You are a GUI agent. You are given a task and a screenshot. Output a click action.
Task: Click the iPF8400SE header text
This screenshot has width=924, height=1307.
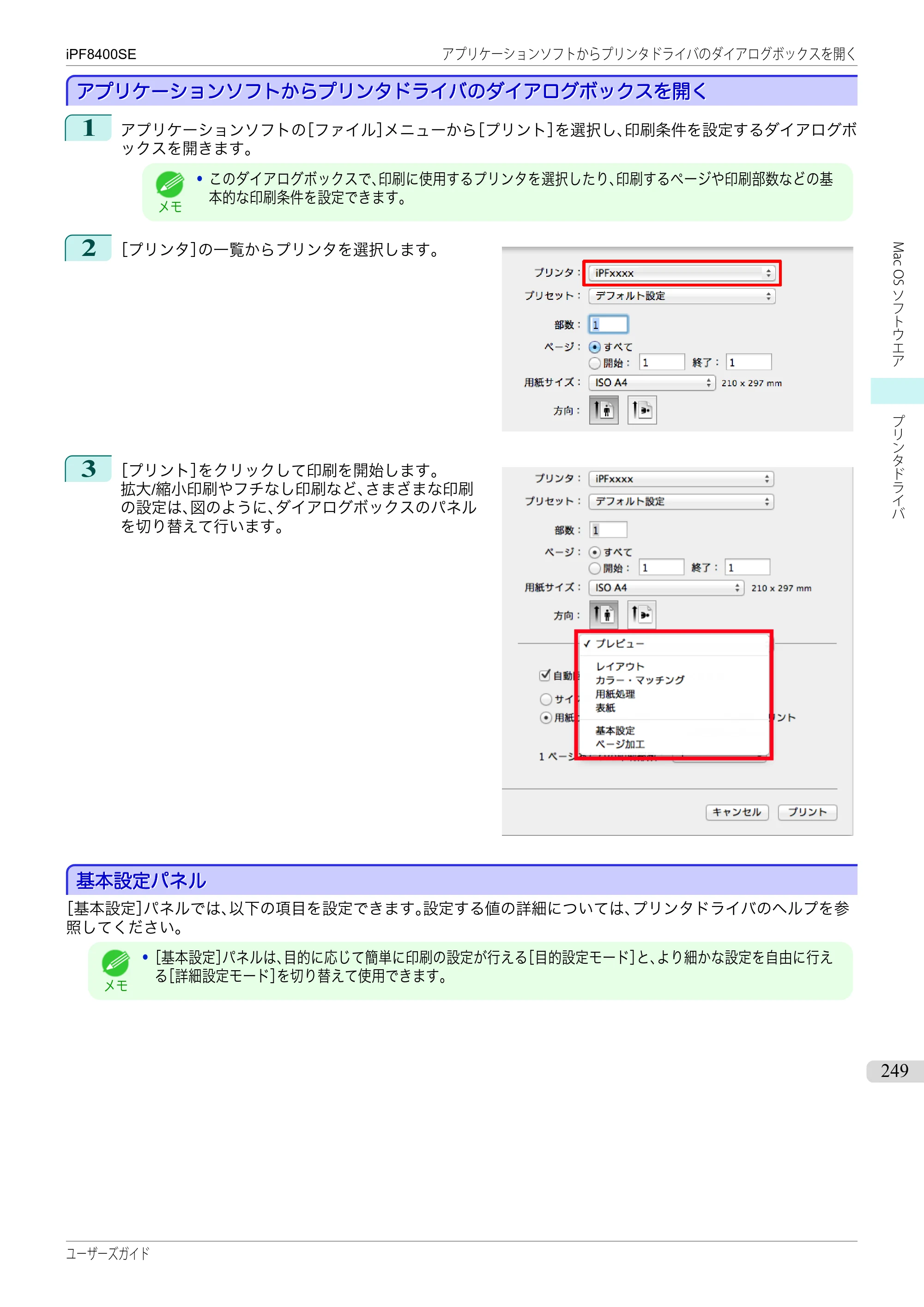[x=101, y=55]
